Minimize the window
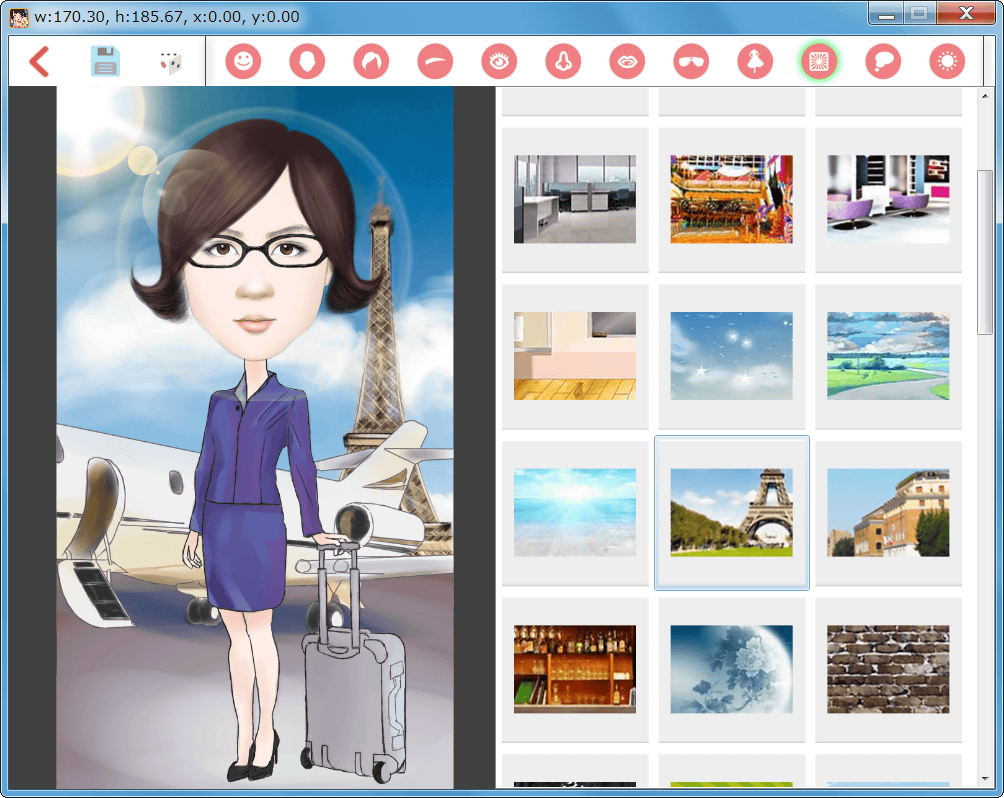Viewport: 1004px width, 798px height. [886, 13]
